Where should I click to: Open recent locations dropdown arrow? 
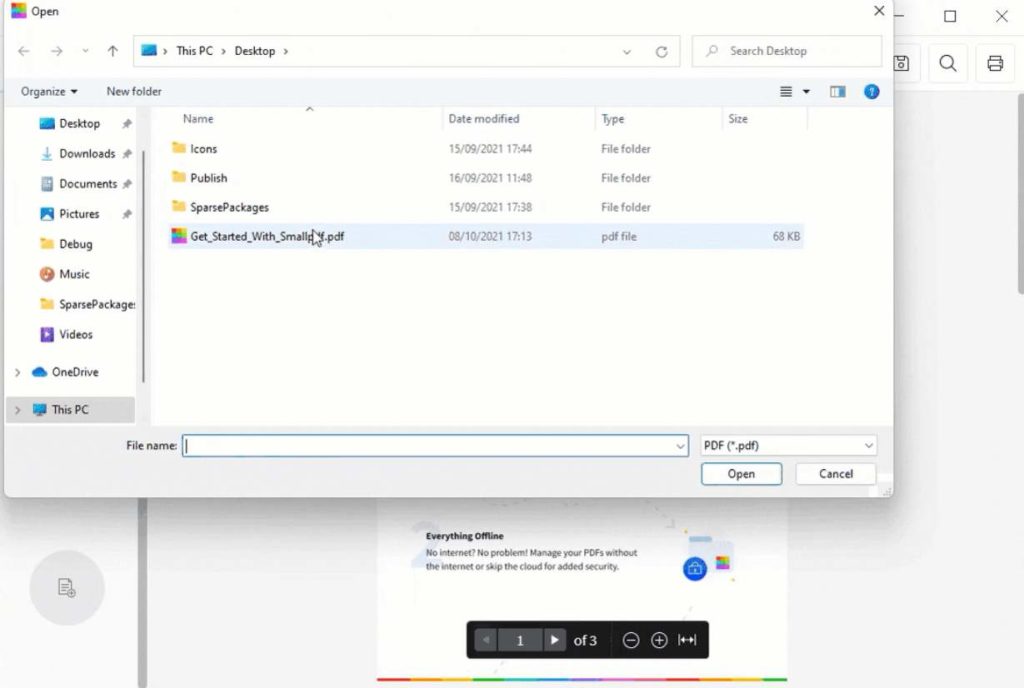click(x=85, y=51)
